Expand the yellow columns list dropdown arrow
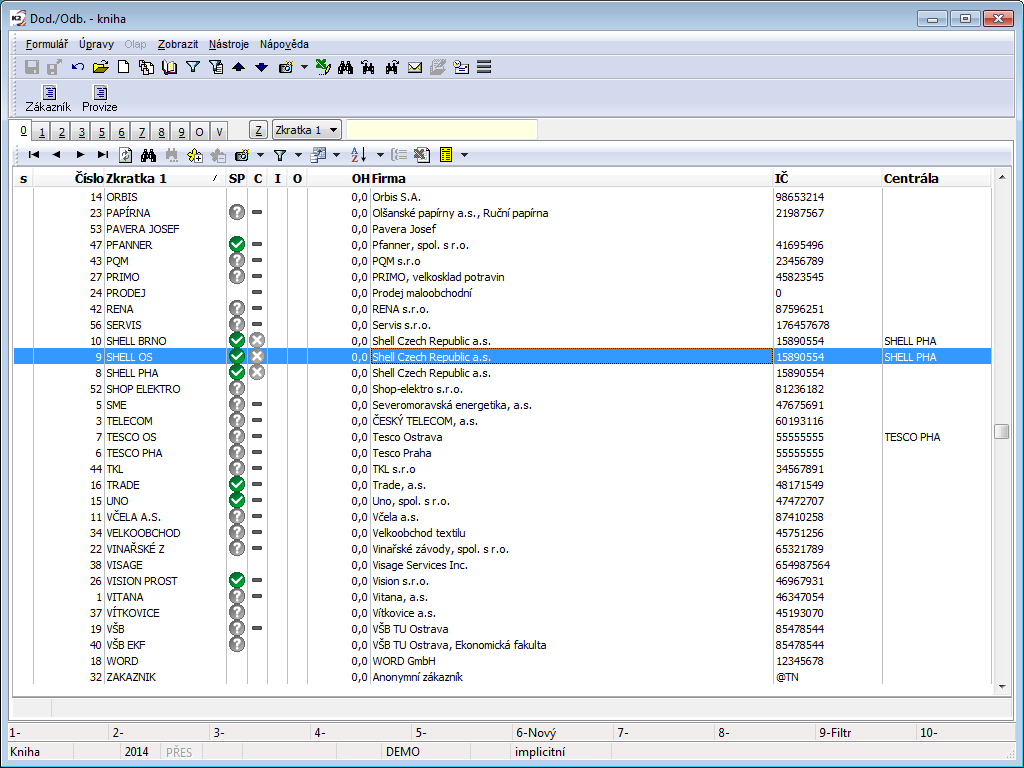This screenshot has width=1024, height=768. 464,155
